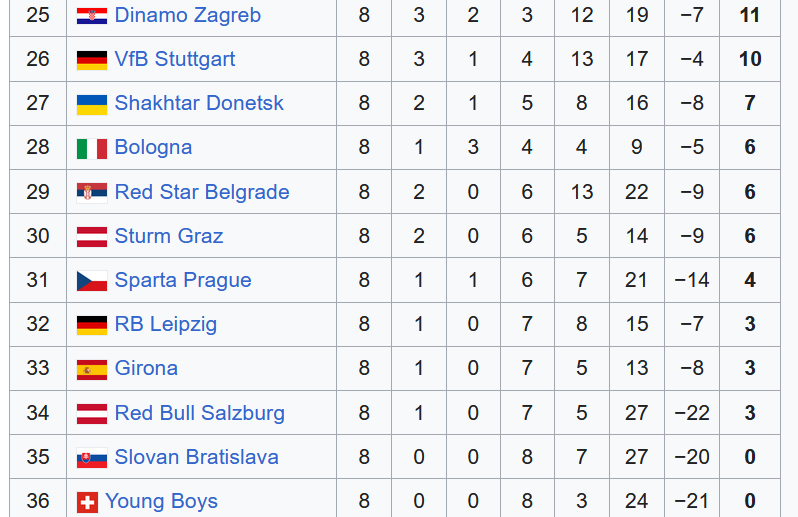Click the Serbian flag beside Red Star Belgrade
Viewport: 798px width, 517px height.
coord(92,193)
